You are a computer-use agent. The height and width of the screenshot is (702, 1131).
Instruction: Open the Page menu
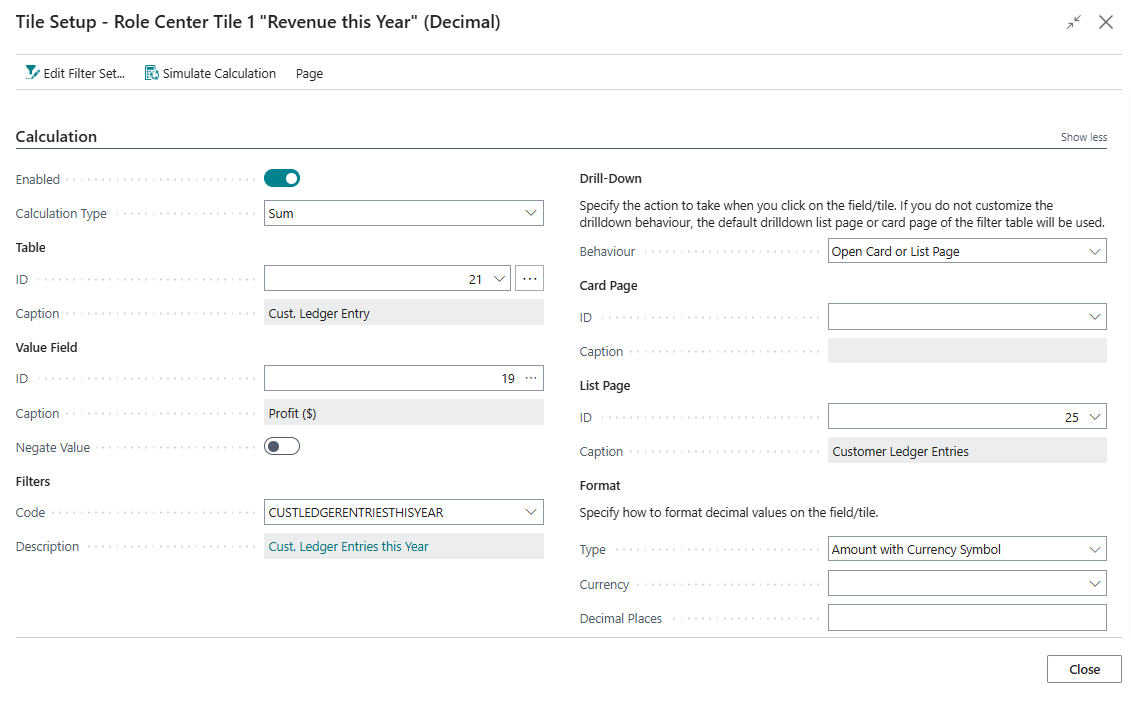pyautogui.click(x=309, y=73)
